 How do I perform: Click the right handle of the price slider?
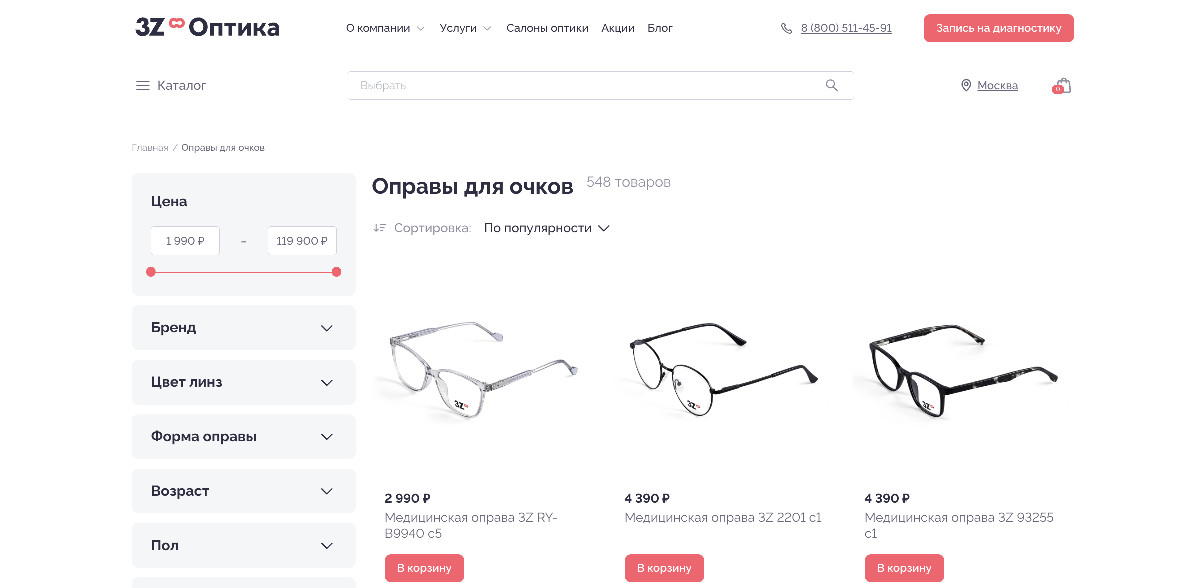336,272
